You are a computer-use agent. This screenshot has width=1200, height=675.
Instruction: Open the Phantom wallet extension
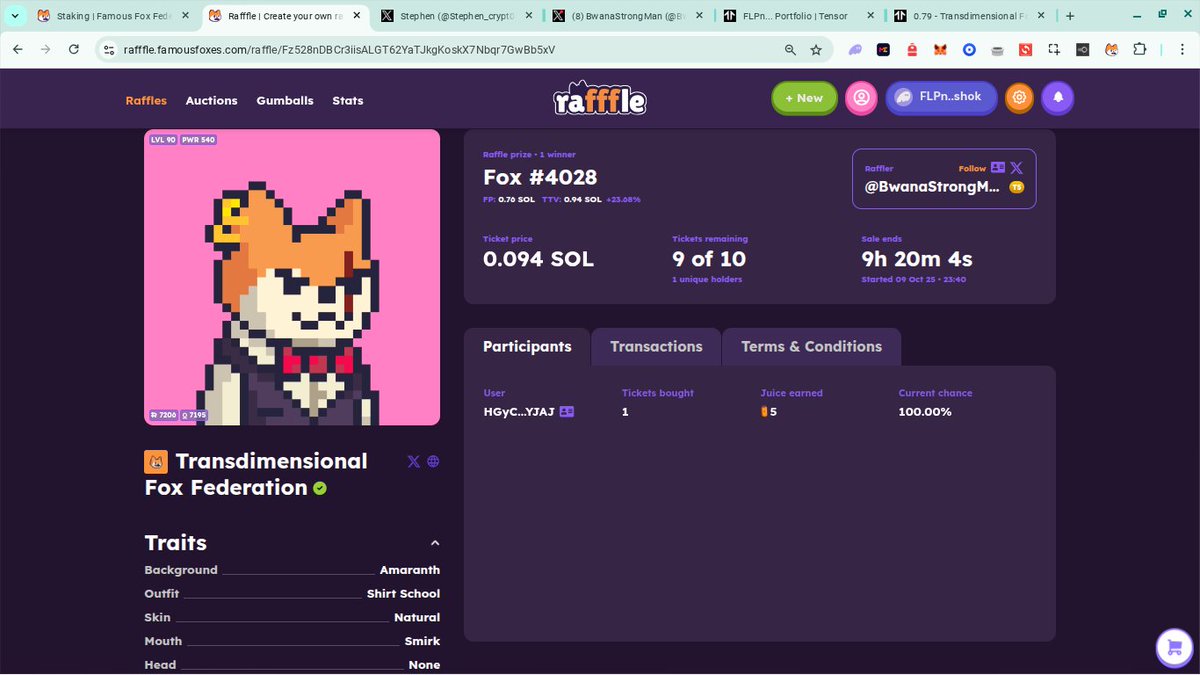pos(855,49)
